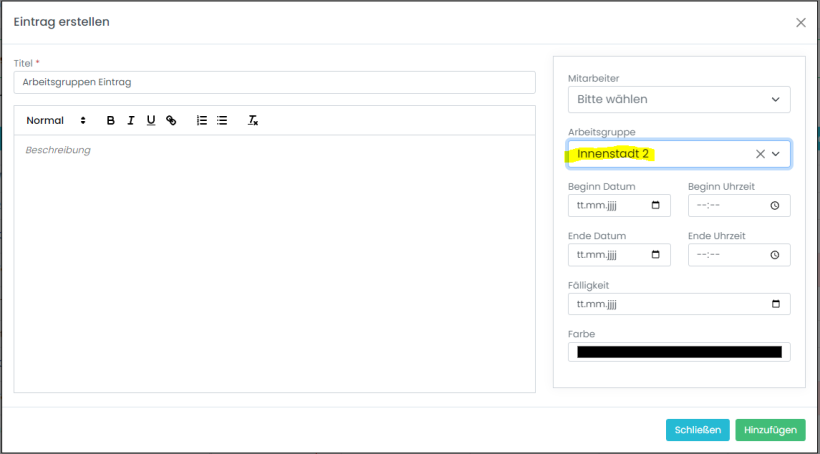The height and width of the screenshot is (454, 820).
Task: Expand the Arbeitsgruppe dropdown arrow
Action: point(776,154)
